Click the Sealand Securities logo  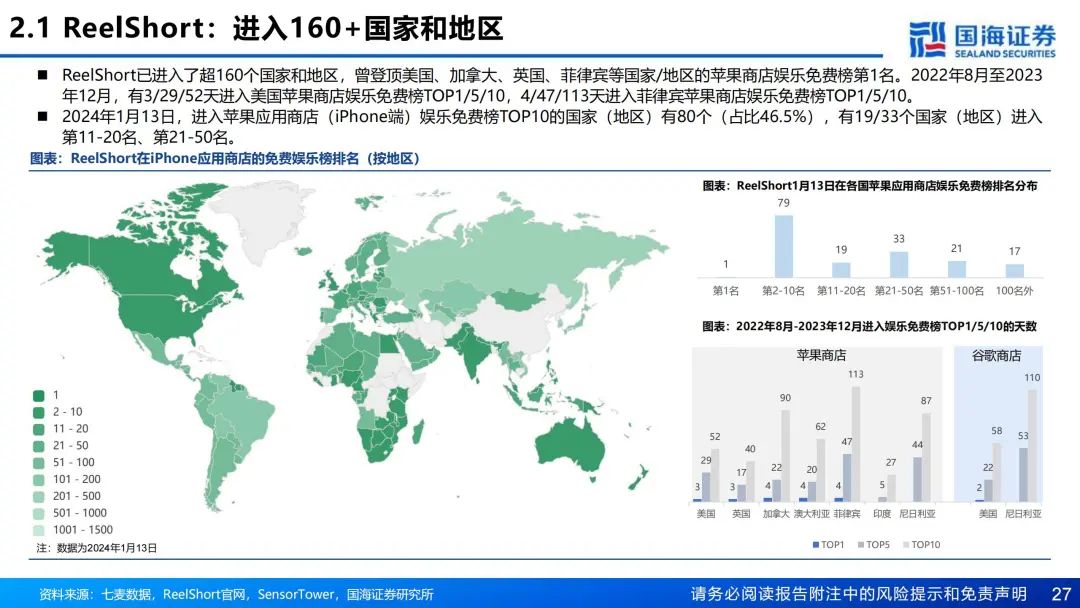coord(982,40)
